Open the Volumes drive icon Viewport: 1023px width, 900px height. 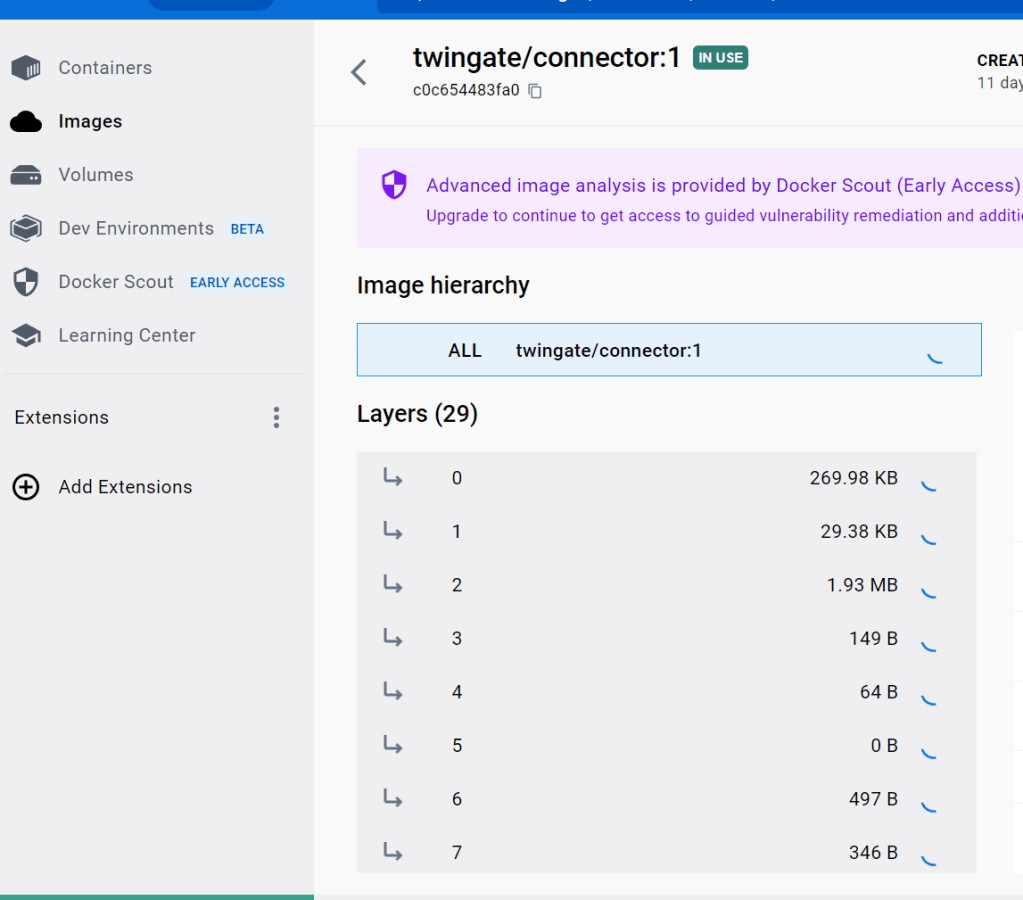pyautogui.click(x=26, y=175)
